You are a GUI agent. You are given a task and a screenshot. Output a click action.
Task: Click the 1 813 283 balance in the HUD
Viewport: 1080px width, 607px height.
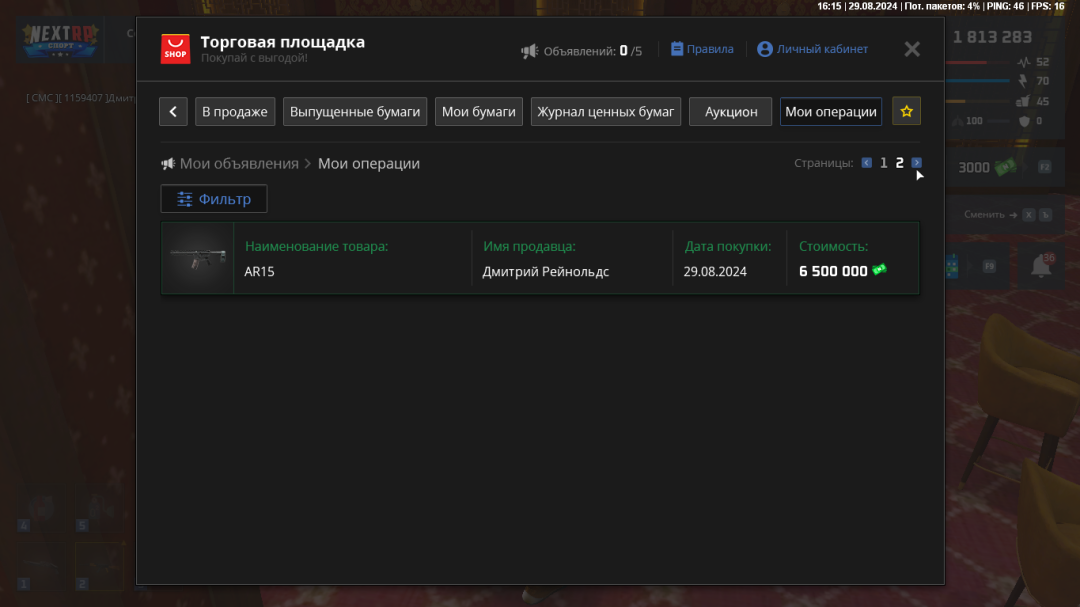click(992, 37)
